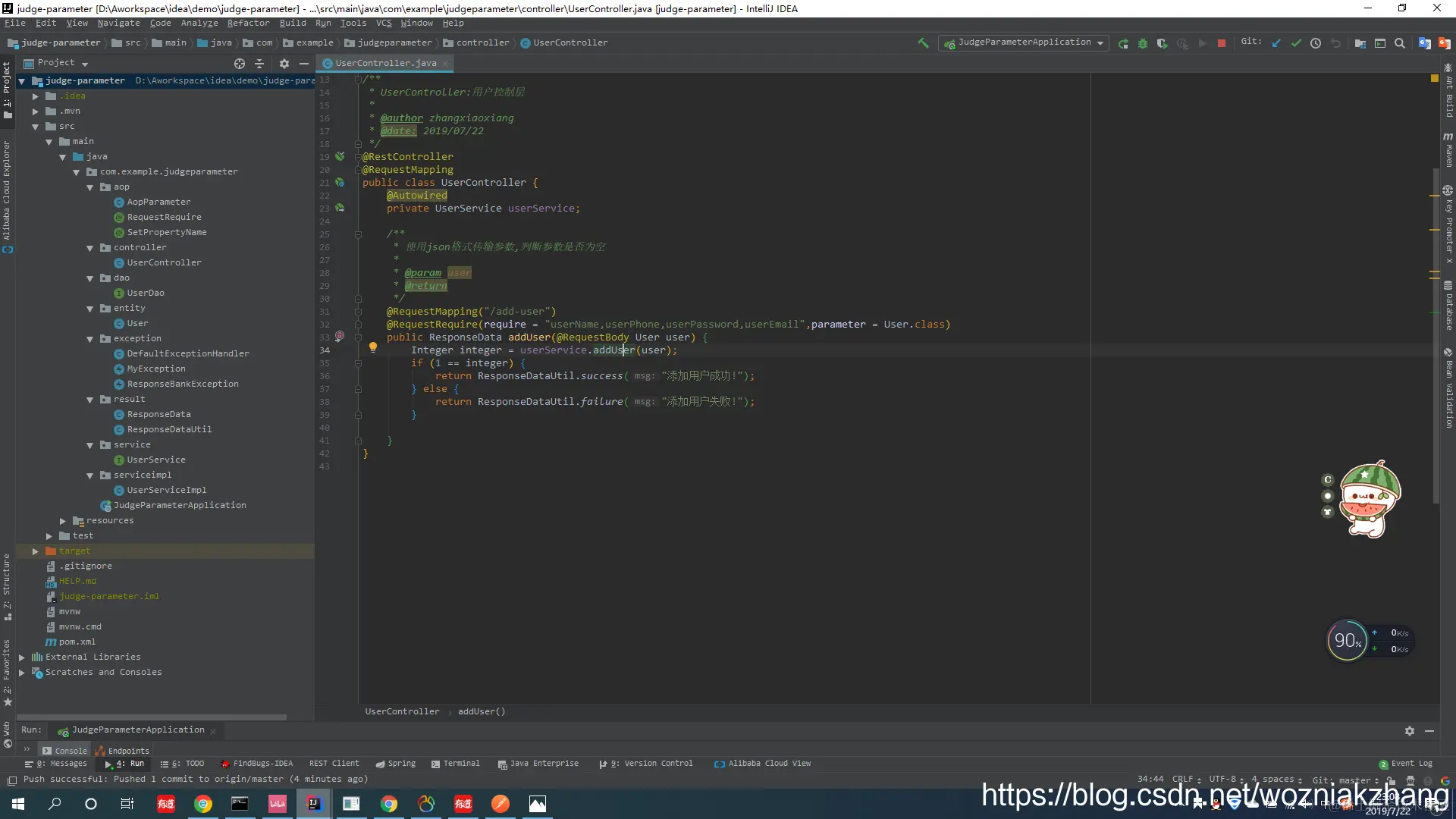The height and width of the screenshot is (819, 1456).
Task: Toggle the Structure tool window sidebar button
Action: pos(7,584)
